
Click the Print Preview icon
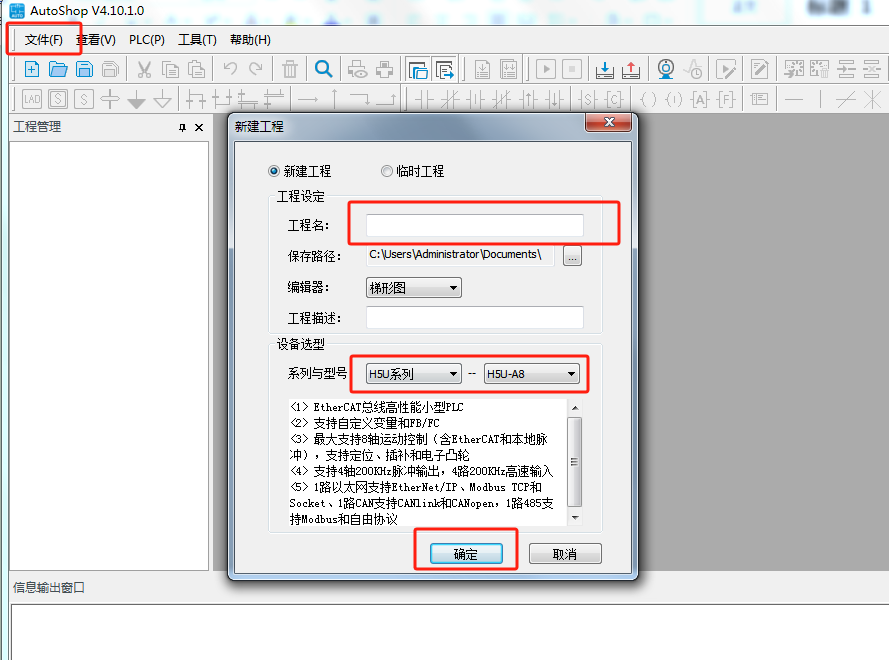(x=358, y=69)
